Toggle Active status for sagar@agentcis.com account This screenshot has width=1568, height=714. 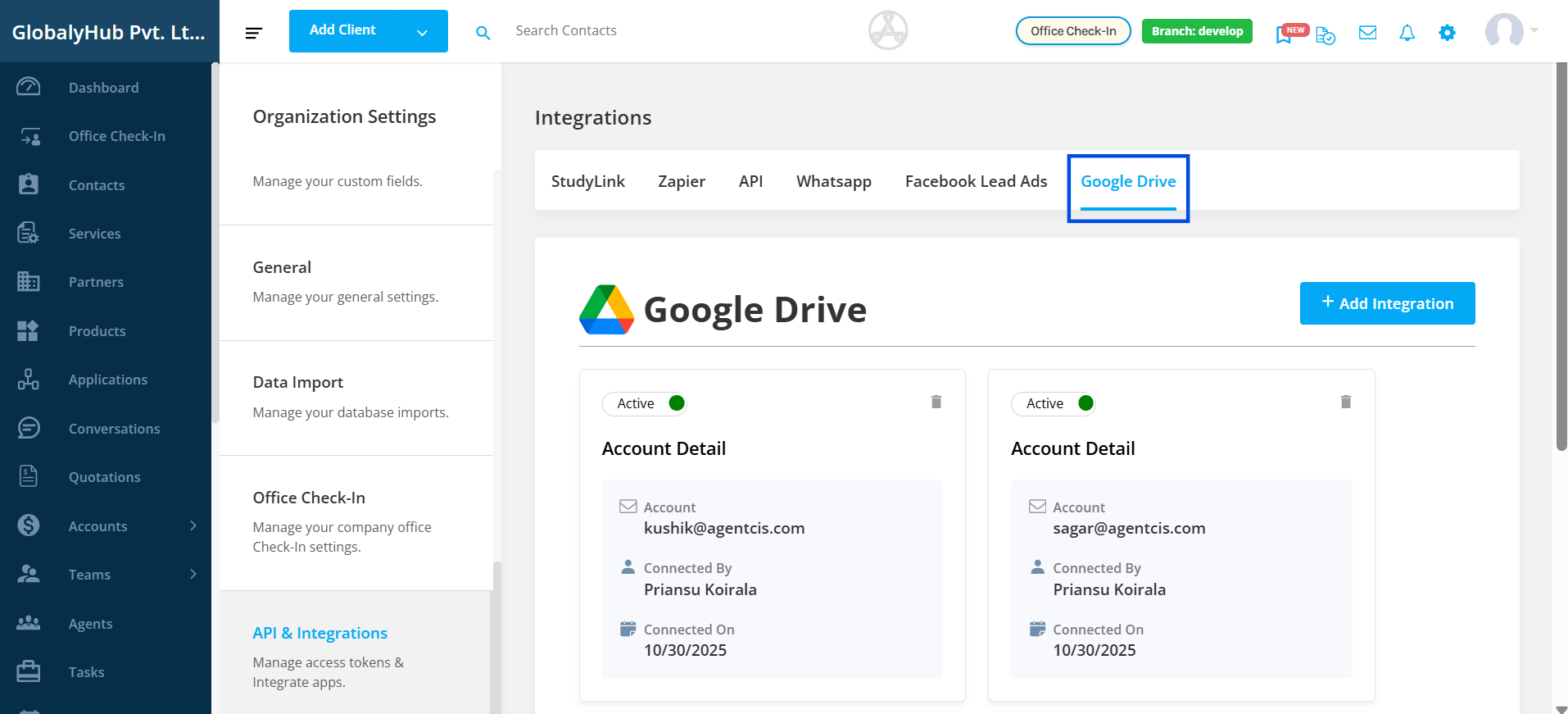[x=1085, y=403]
